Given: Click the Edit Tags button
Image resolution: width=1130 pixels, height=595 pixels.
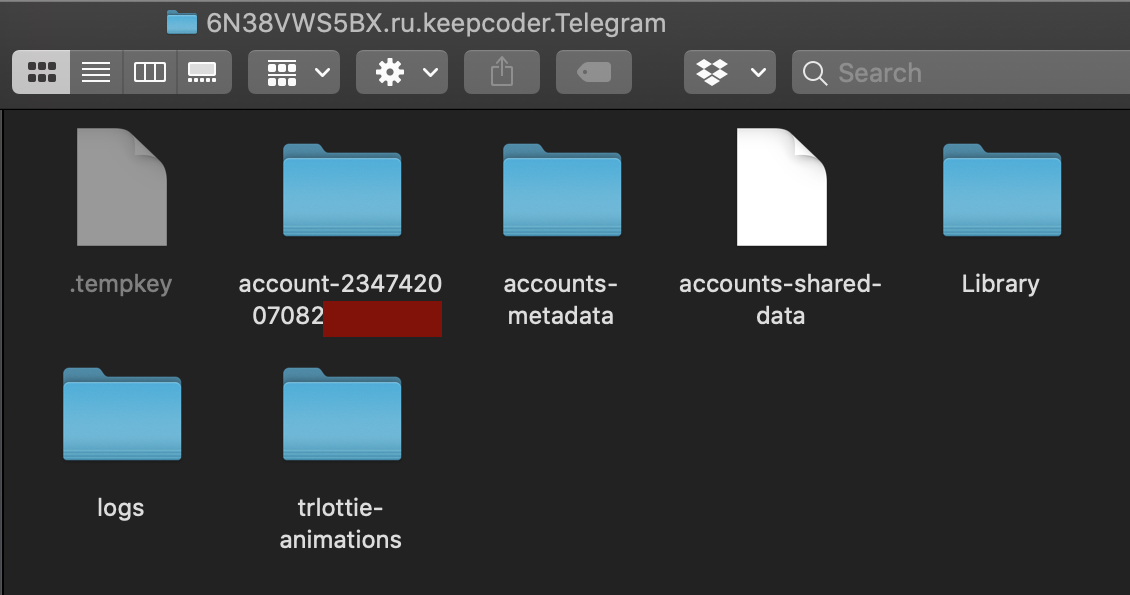Looking at the screenshot, I should coord(594,72).
